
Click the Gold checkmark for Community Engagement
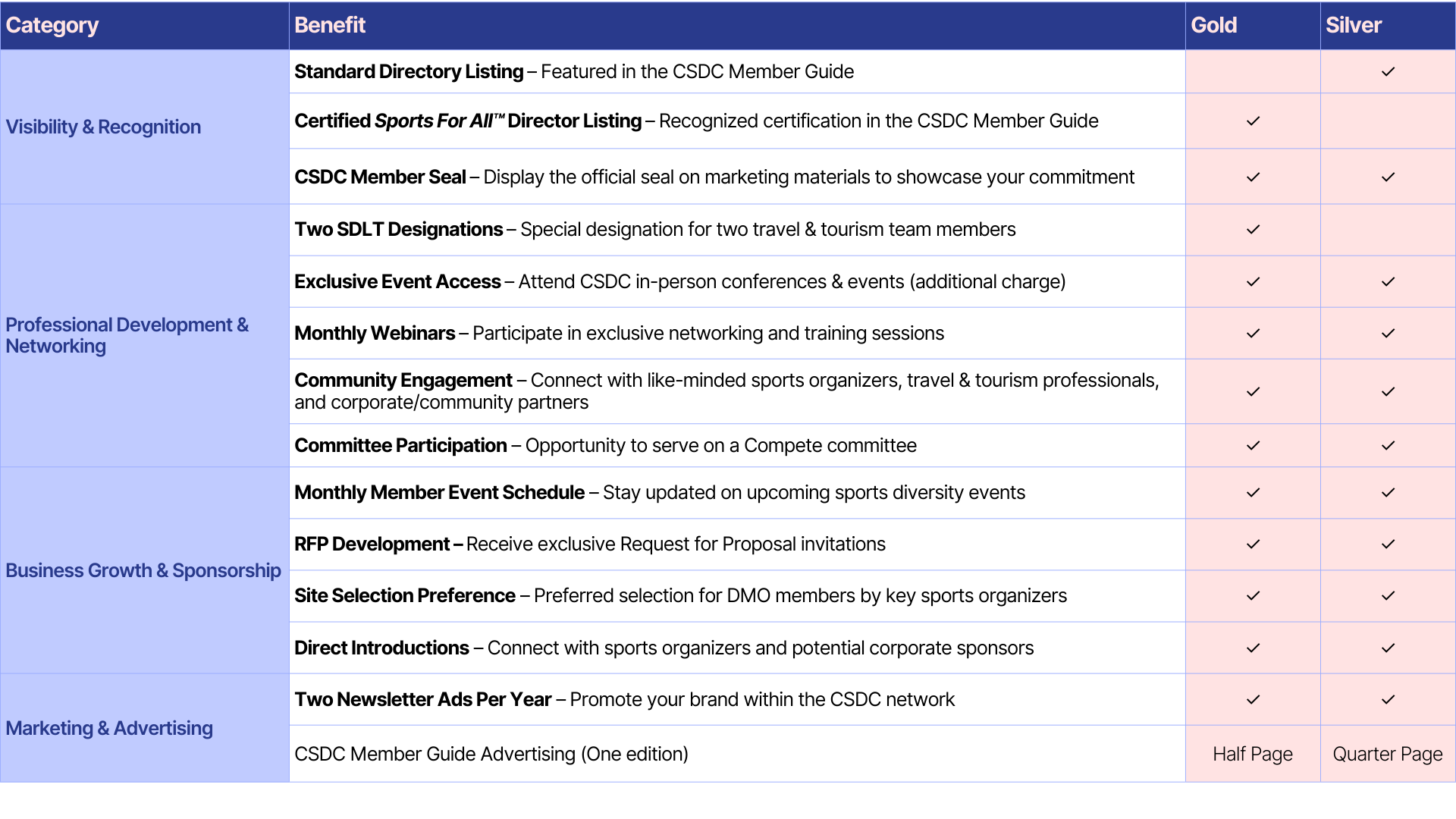(x=1253, y=392)
